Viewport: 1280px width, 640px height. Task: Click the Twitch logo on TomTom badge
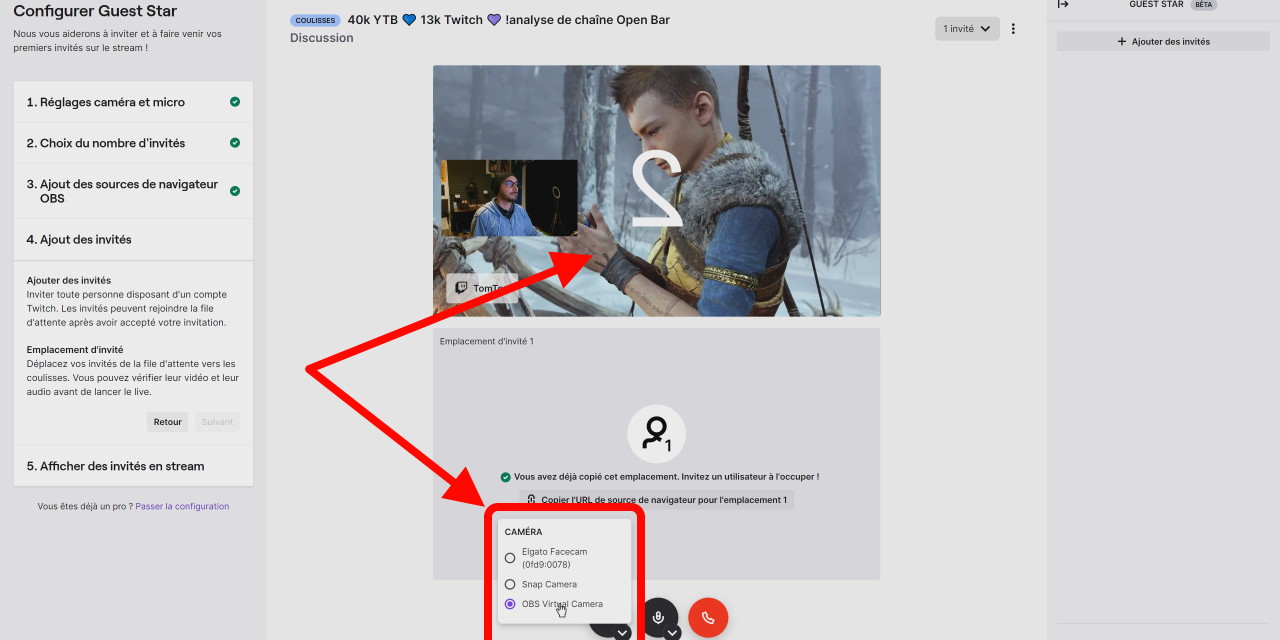click(461, 288)
